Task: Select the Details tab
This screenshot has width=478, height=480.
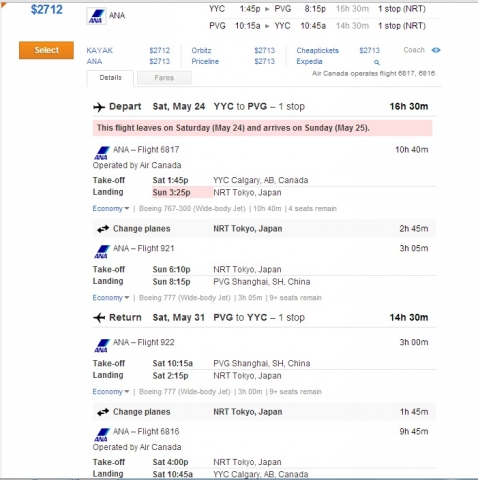Action: (110, 78)
